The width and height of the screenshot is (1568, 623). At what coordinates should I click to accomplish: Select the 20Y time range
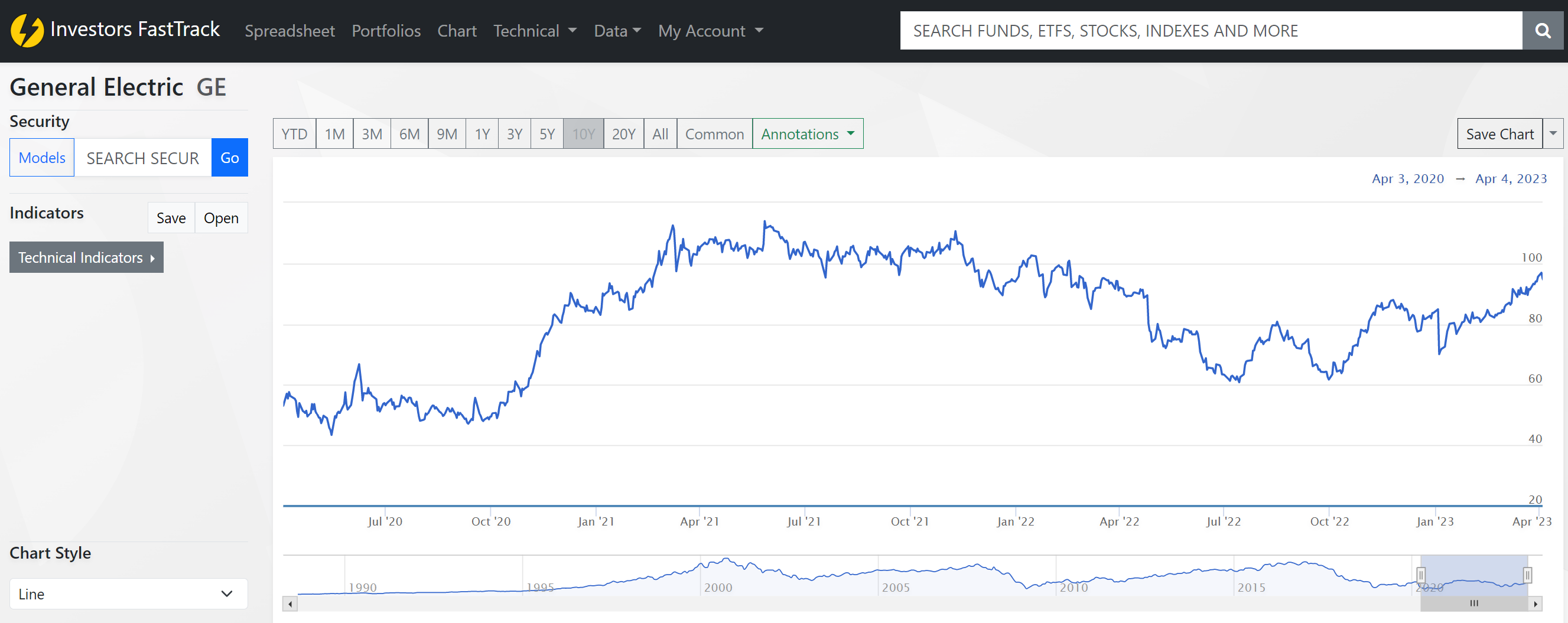(x=624, y=134)
